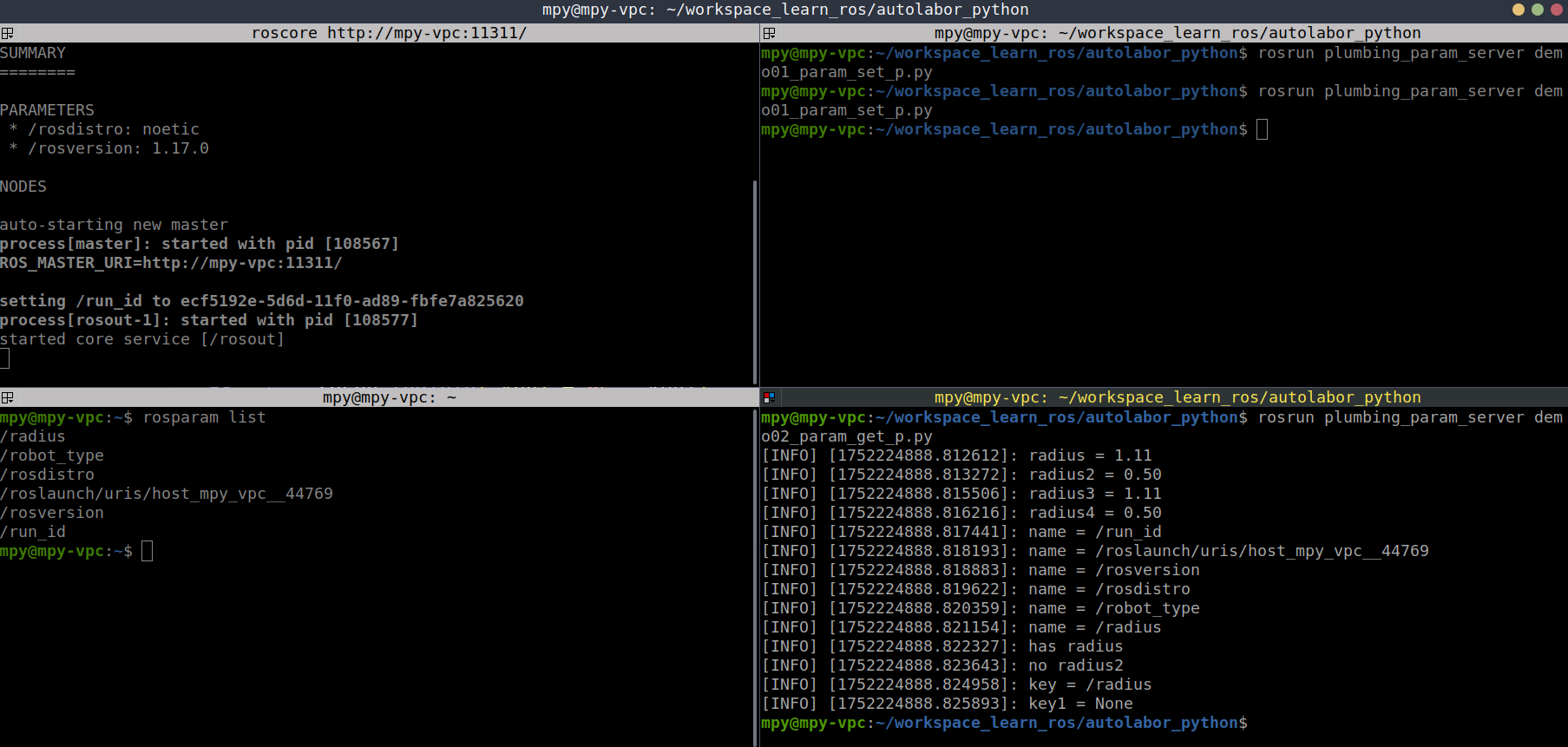Minimize the window with the yellow button
Viewport: 1568px width, 747px height.
pyautogui.click(x=1518, y=10)
